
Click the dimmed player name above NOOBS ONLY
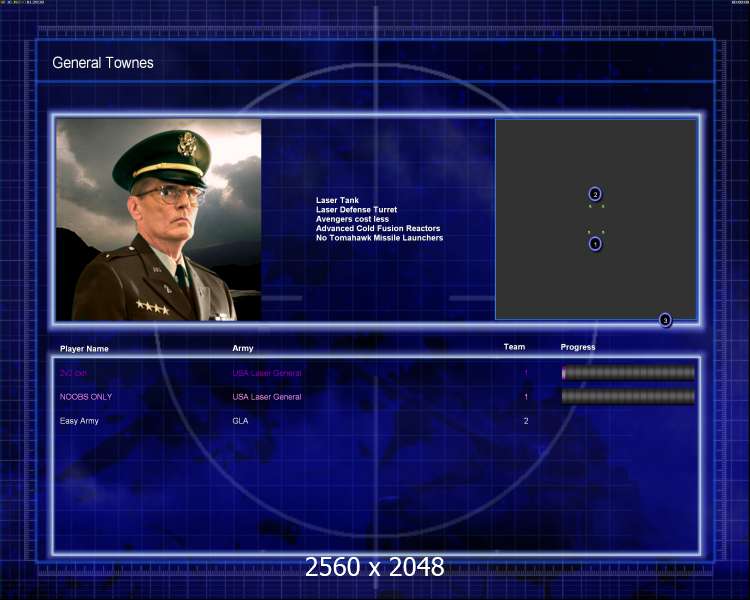(73, 373)
